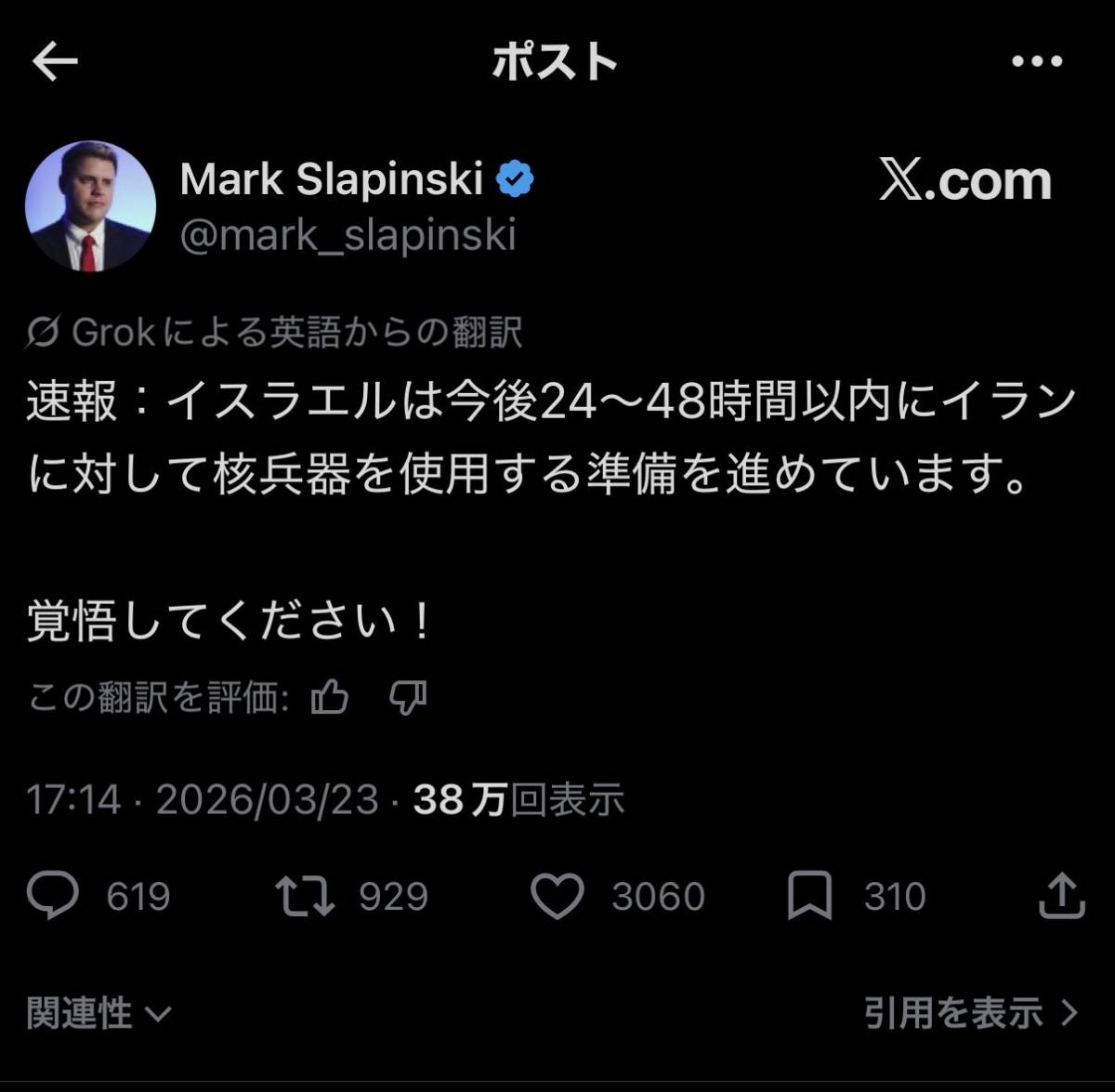Open Mark Slapinski's profile picture
This screenshot has width=1115, height=1092.
(x=90, y=206)
